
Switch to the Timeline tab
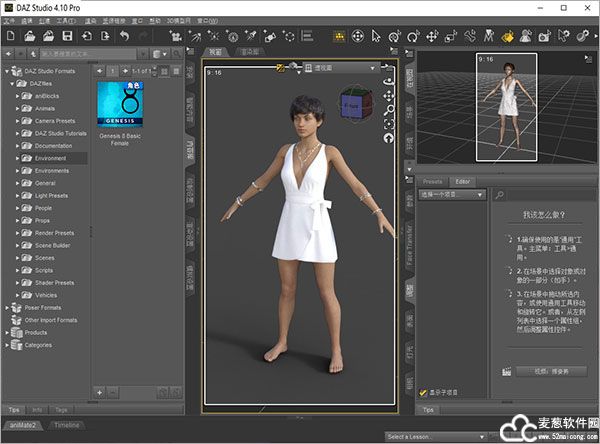click(67, 425)
